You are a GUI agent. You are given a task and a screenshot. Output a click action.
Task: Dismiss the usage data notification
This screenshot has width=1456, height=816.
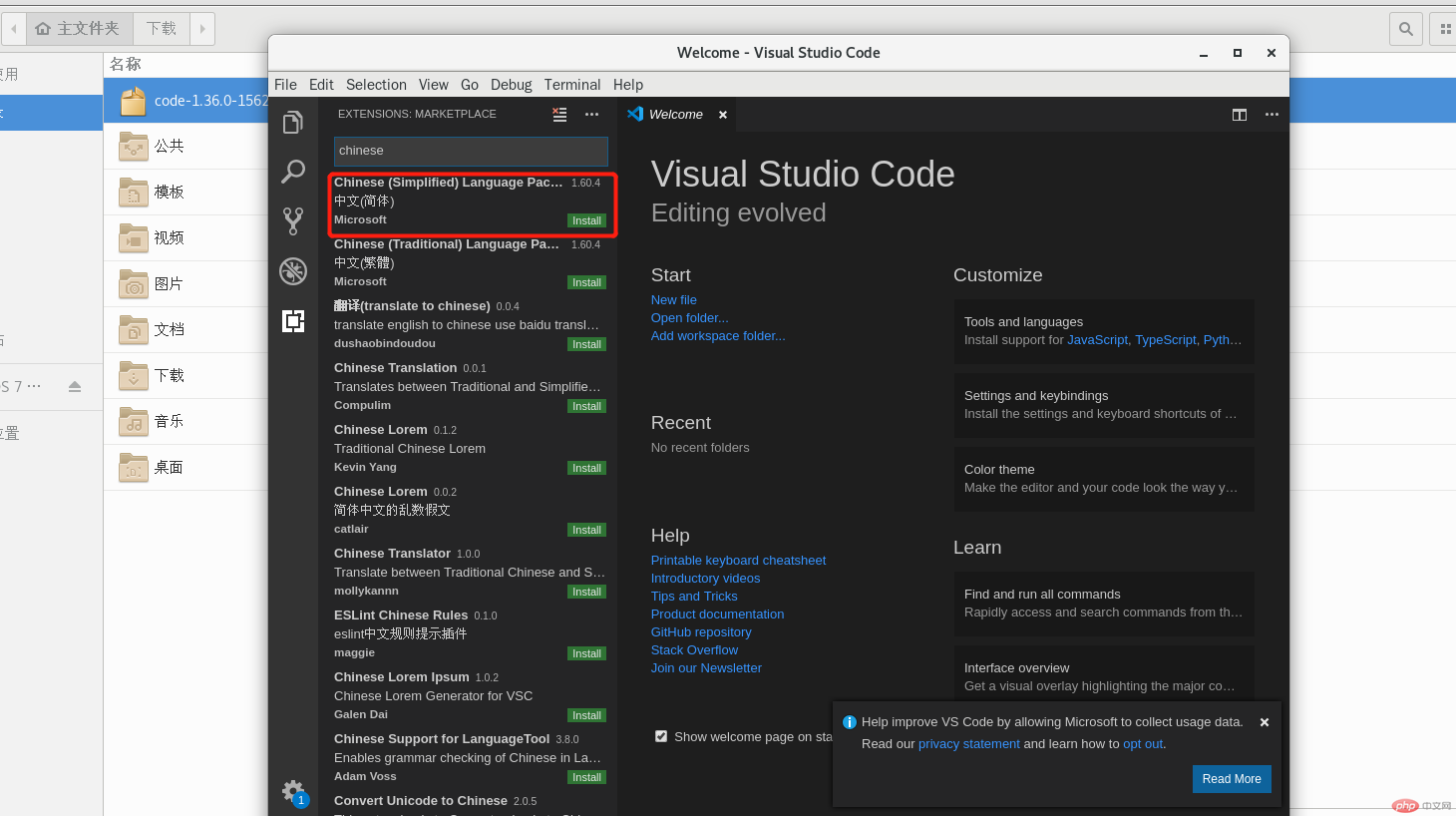click(x=1265, y=722)
